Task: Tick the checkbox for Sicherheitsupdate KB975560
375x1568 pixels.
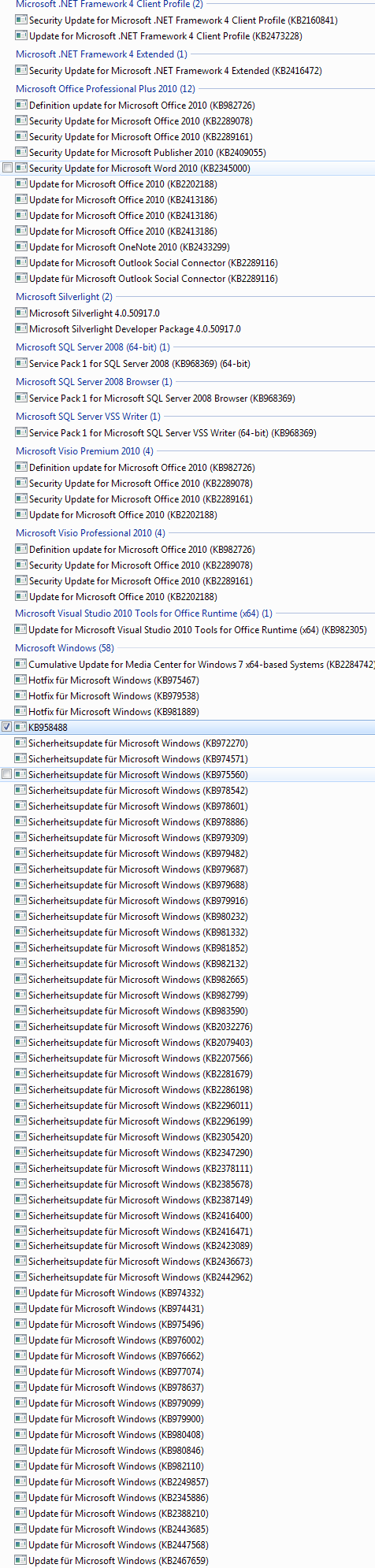Action: pyautogui.click(x=7, y=775)
